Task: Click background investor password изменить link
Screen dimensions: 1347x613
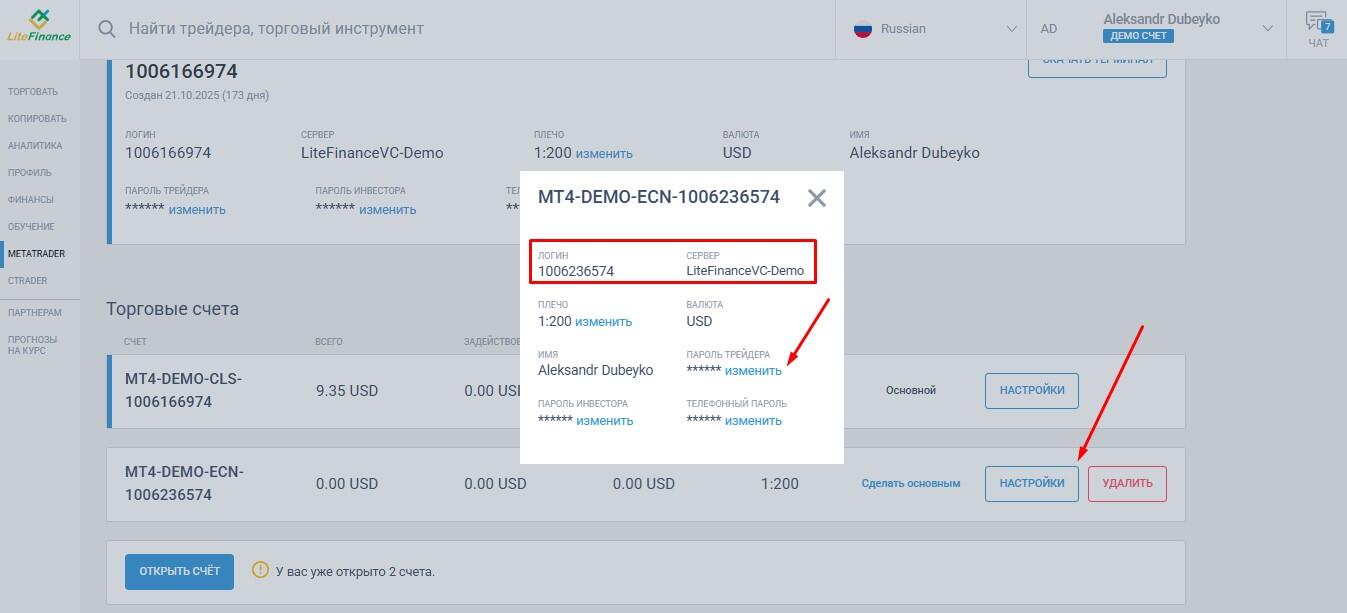Action: tap(388, 210)
